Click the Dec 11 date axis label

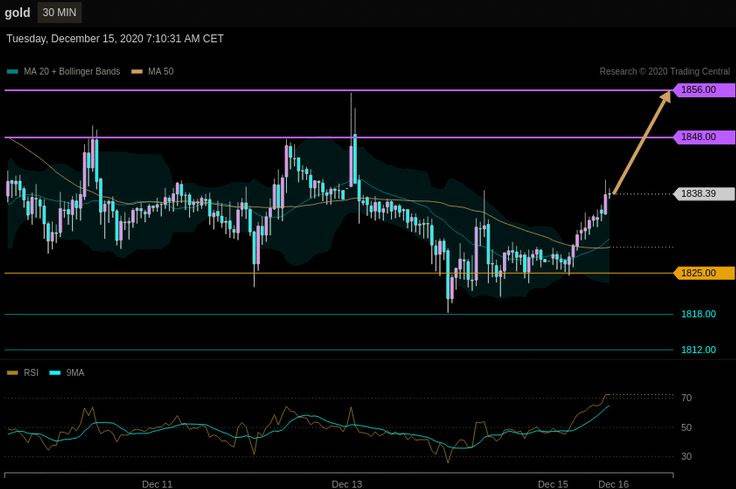point(157,484)
